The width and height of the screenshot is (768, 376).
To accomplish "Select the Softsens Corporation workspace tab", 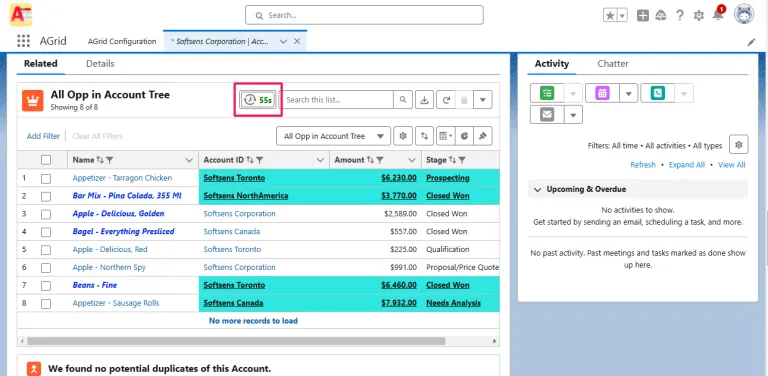I will [x=222, y=42].
